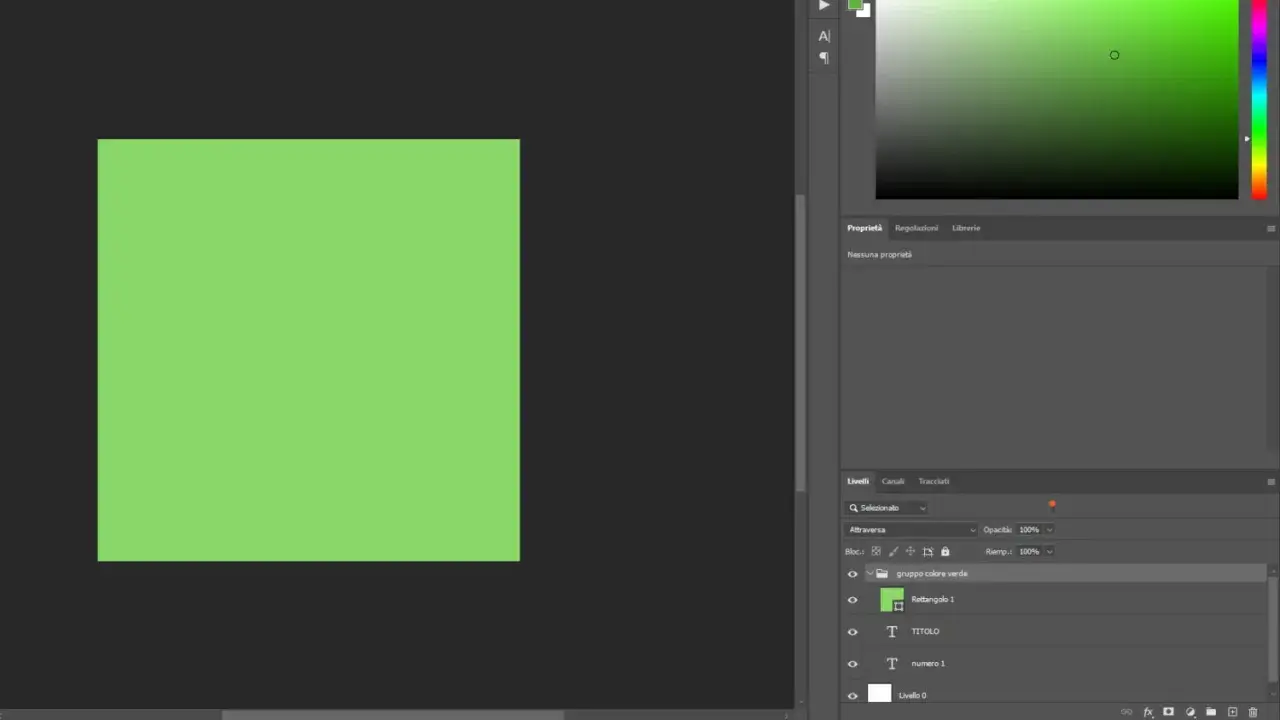The image size is (1280, 720).
Task: Toggle lock transparent pixels
Action: pos(876,551)
